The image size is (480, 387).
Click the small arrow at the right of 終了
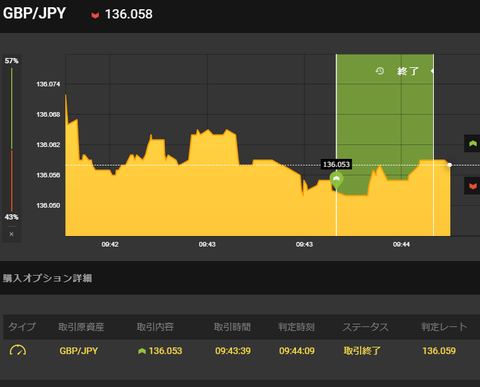pos(432,71)
